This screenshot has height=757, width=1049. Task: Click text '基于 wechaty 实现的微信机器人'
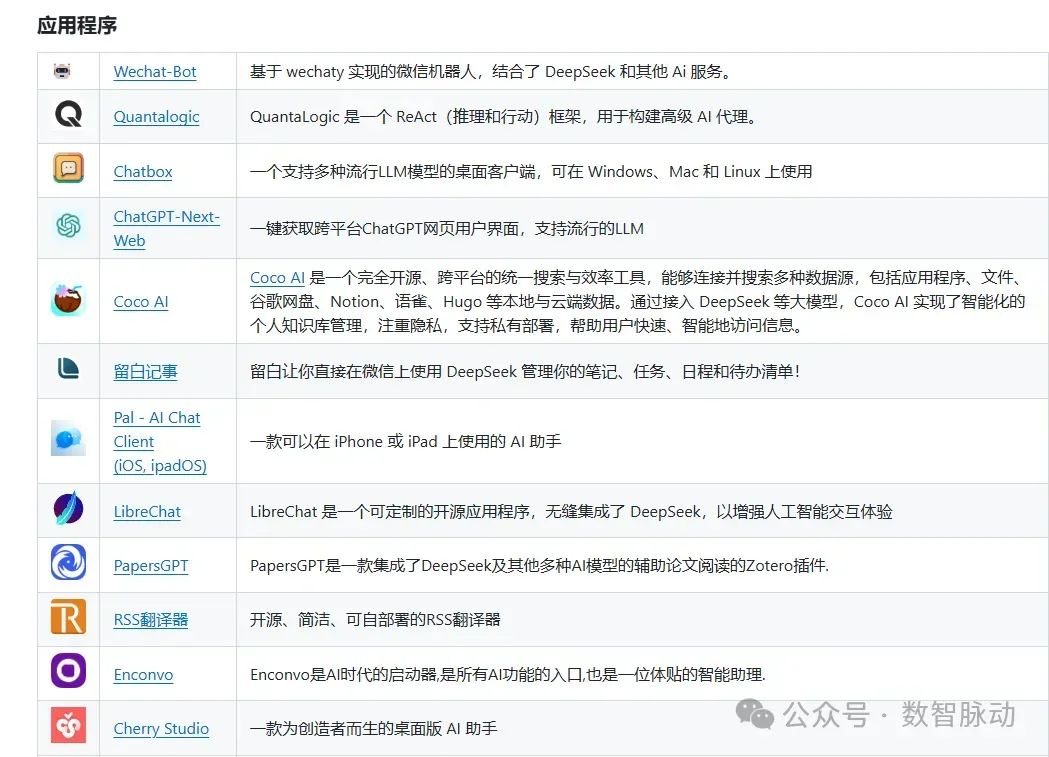363,72
